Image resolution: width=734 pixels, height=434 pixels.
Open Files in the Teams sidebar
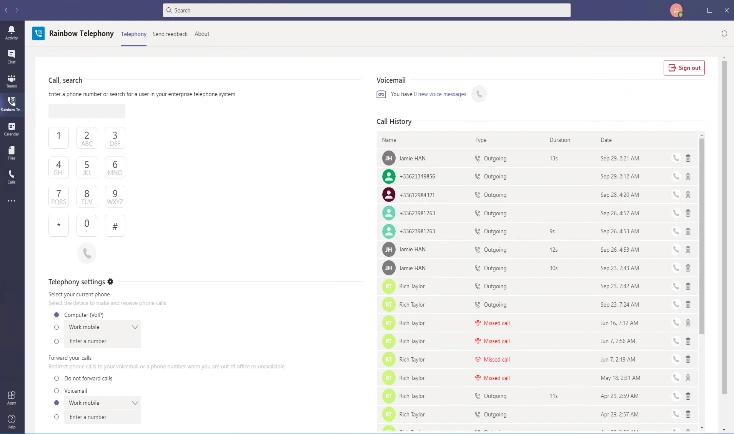tap(11, 153)
